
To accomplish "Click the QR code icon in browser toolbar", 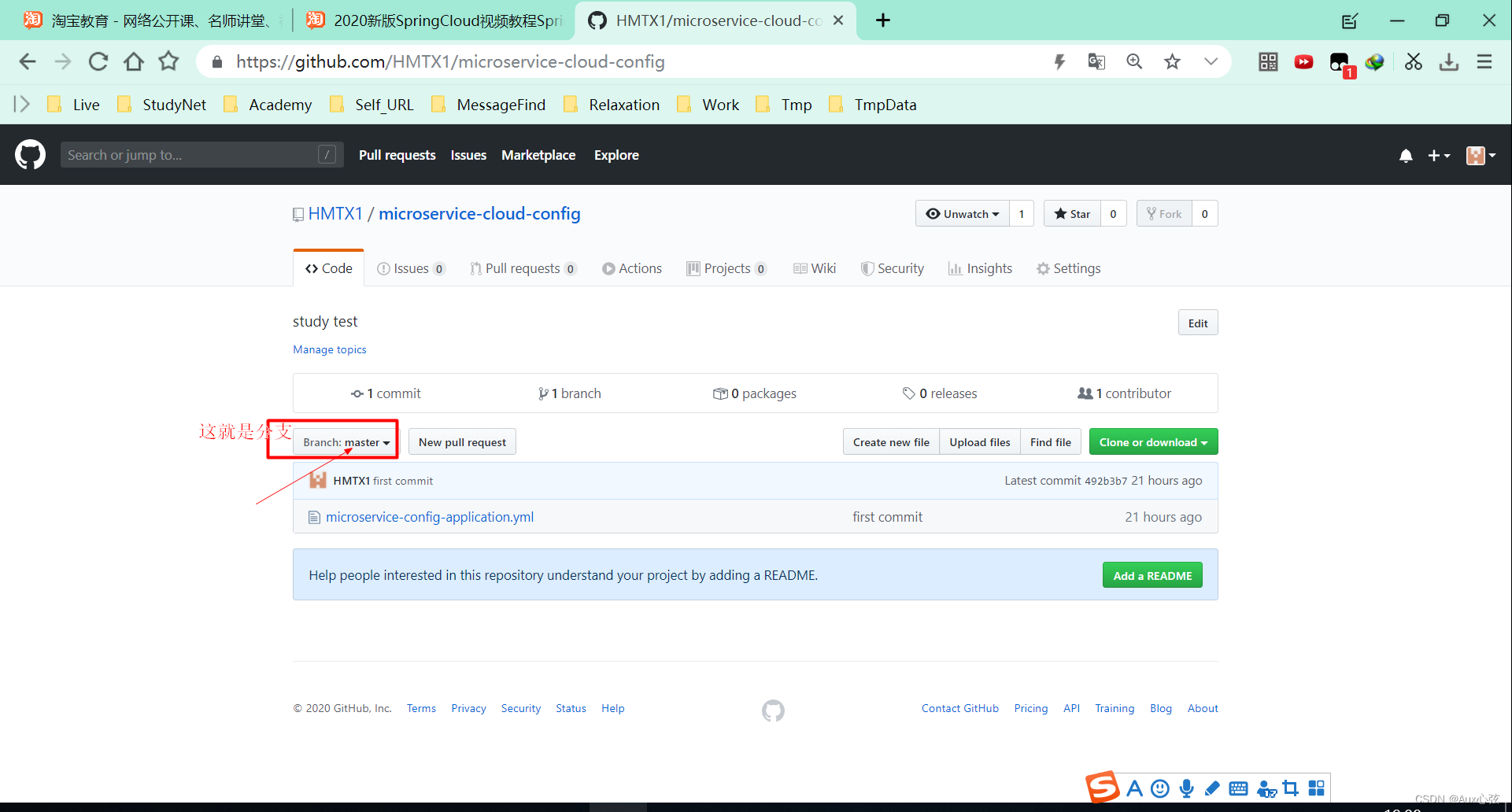I will click(x=1267, y=61).
